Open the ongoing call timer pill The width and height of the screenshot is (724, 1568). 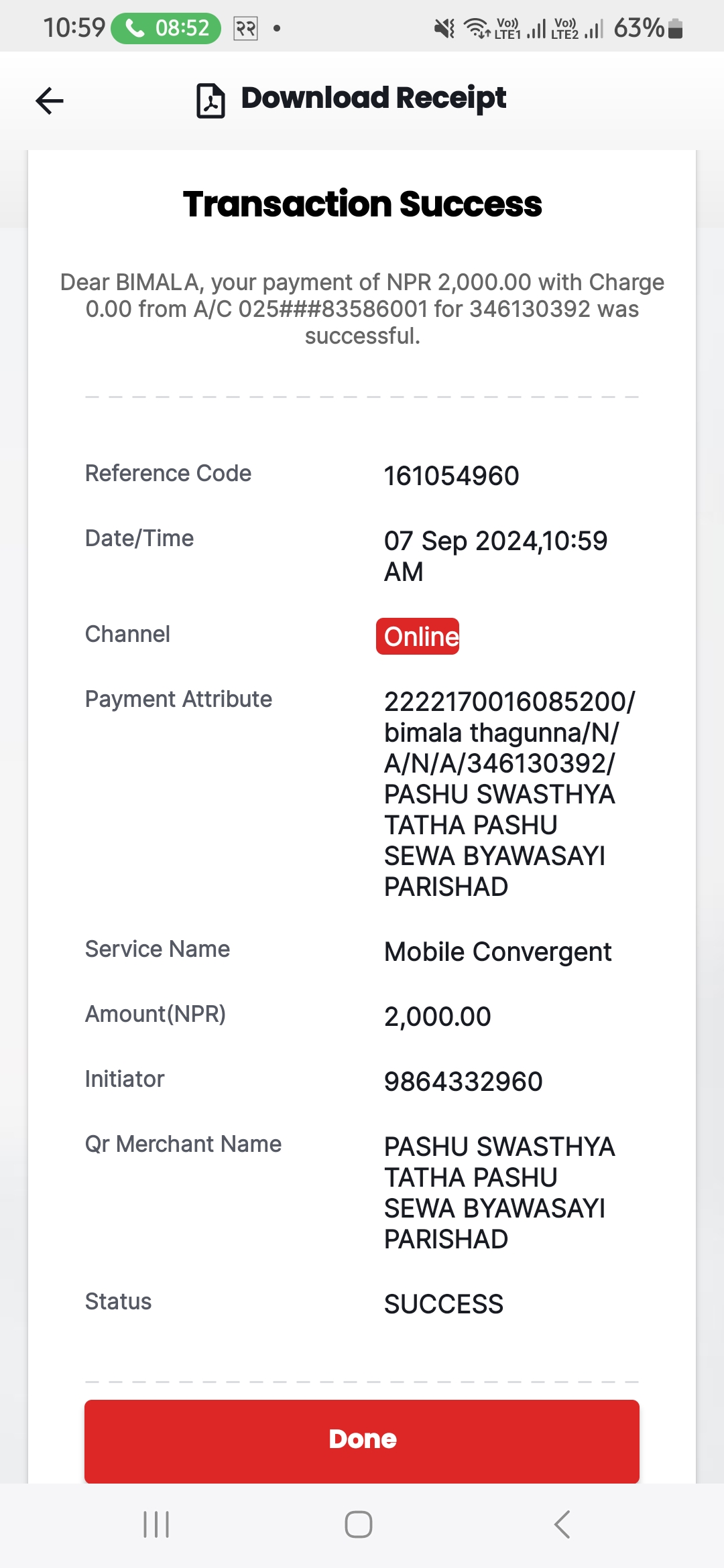tap(166, 28)
